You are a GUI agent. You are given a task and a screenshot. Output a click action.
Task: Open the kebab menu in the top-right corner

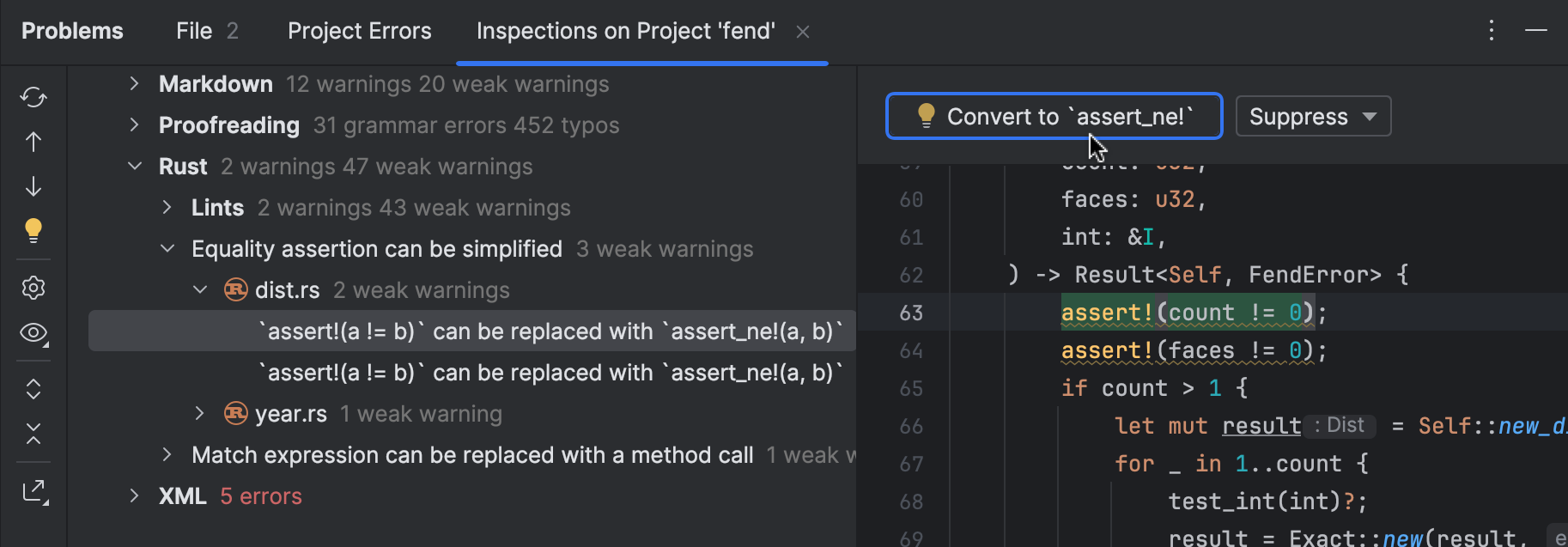tap(1492, 31)
